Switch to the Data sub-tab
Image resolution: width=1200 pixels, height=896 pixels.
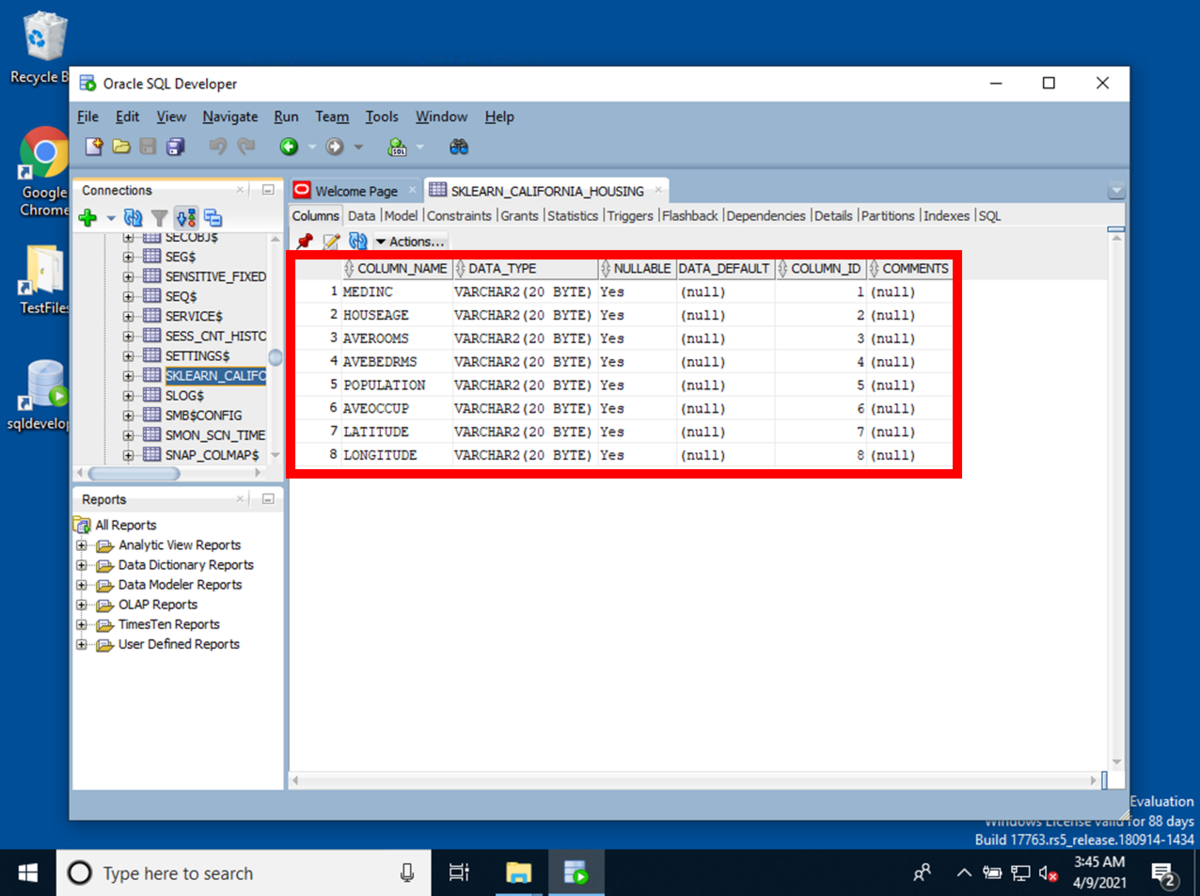point(362,215)
